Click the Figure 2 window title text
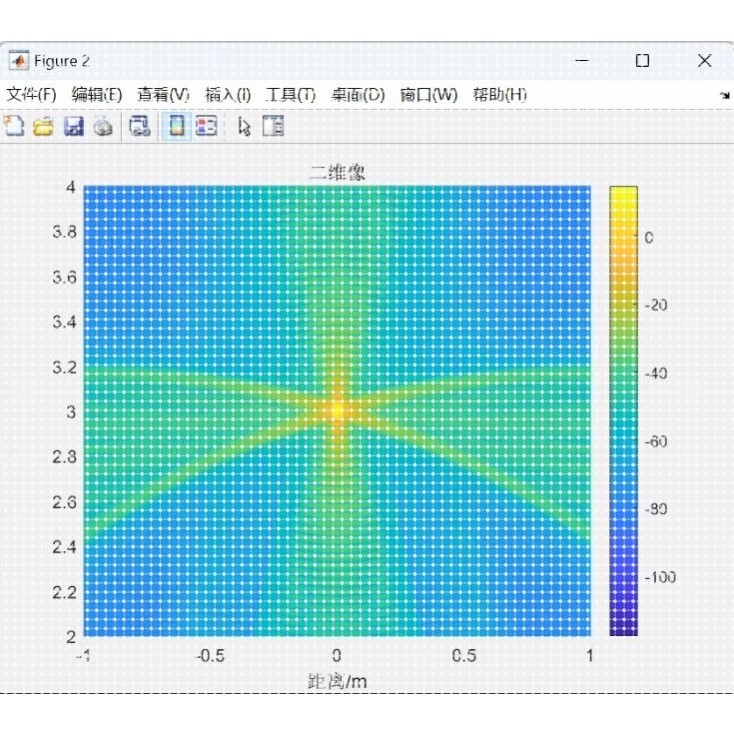This screenshot has width=734, height=734. [x=61, y=61]
